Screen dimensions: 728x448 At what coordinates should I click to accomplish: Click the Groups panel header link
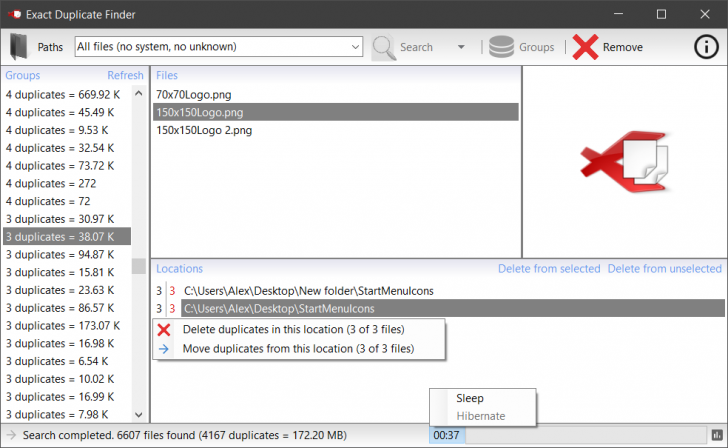pyautogui.click(x=23, y=75)
